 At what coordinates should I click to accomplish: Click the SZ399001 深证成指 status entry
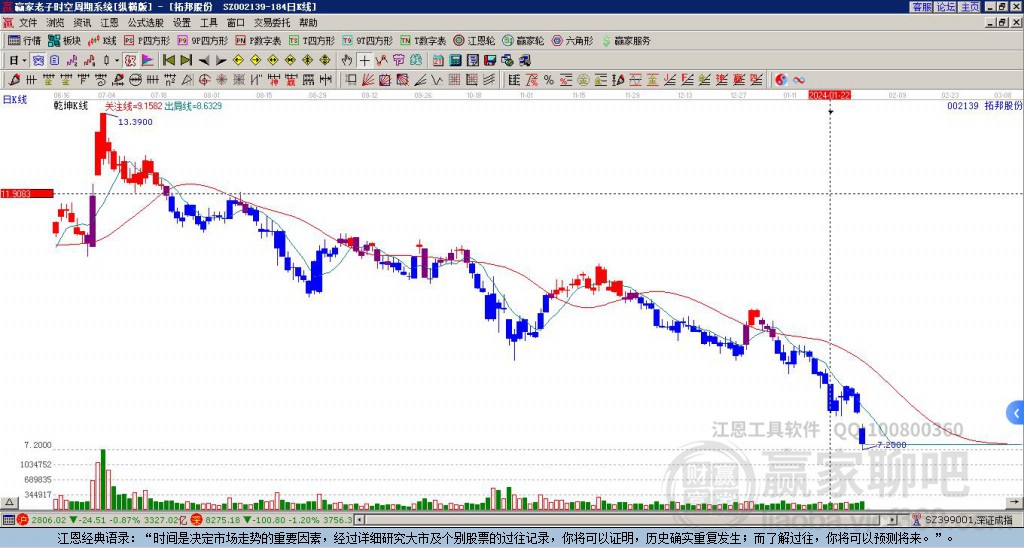pos(961,520)
